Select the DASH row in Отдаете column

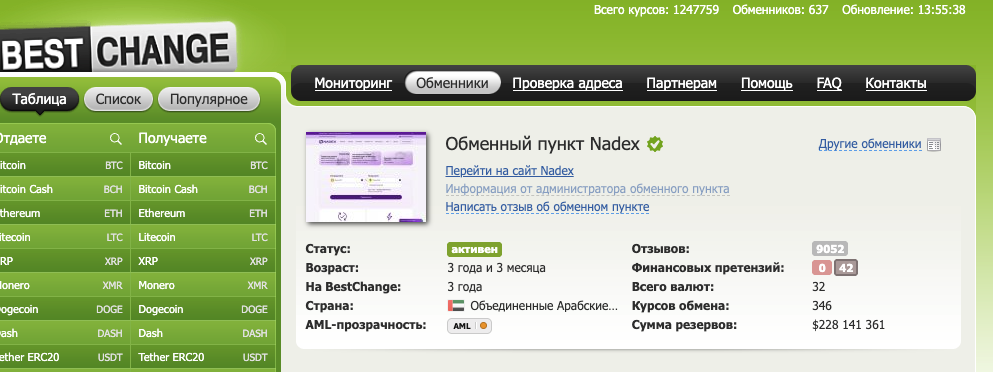(65, 333)
